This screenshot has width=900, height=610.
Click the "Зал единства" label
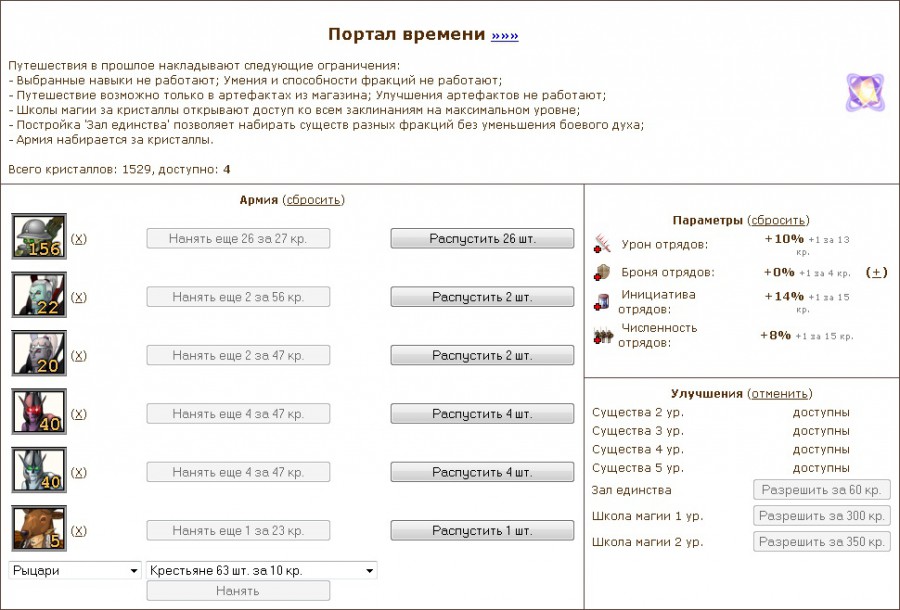click(631, 490)
